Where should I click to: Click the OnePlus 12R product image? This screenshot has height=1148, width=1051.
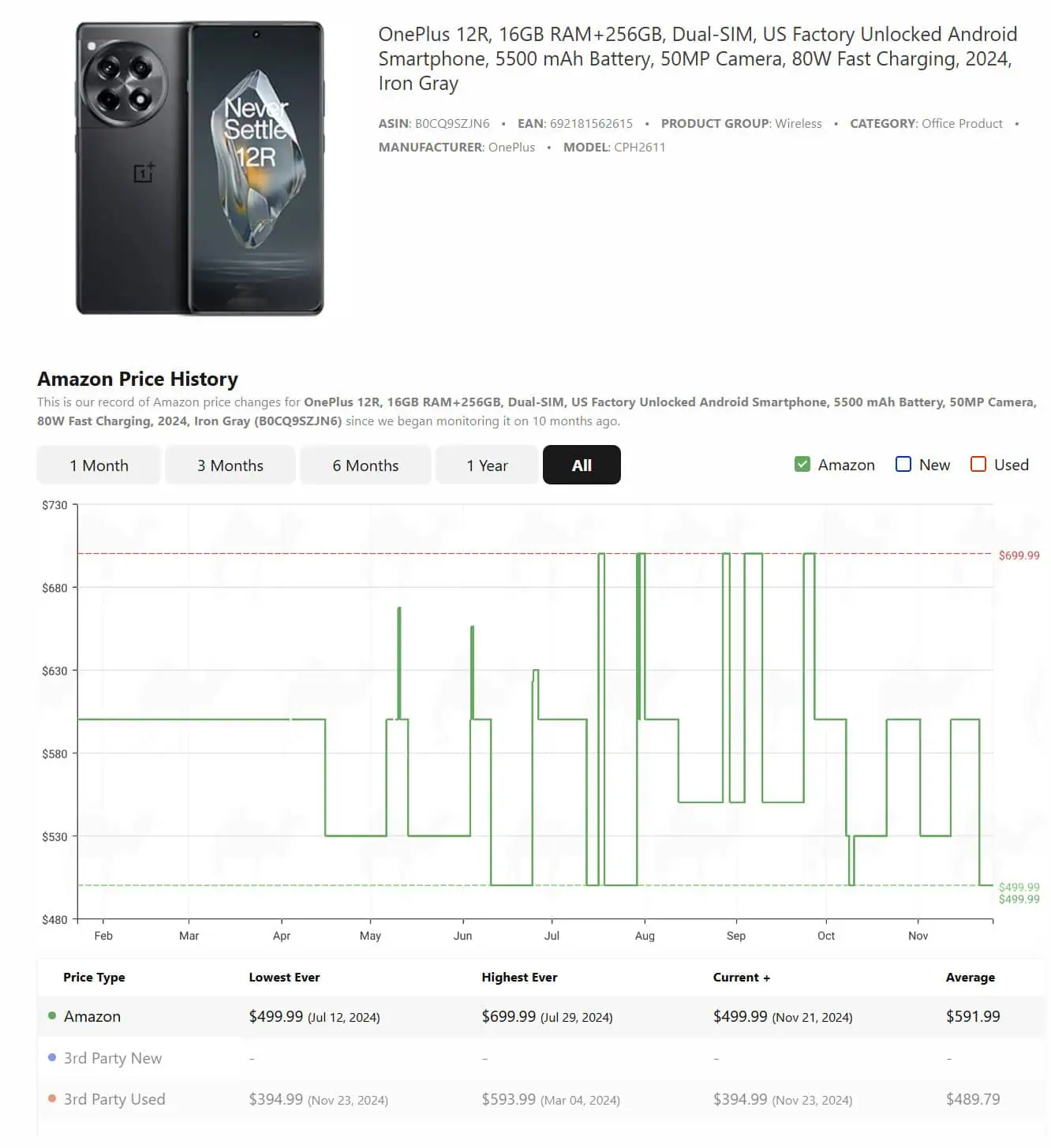coord(200,168)
